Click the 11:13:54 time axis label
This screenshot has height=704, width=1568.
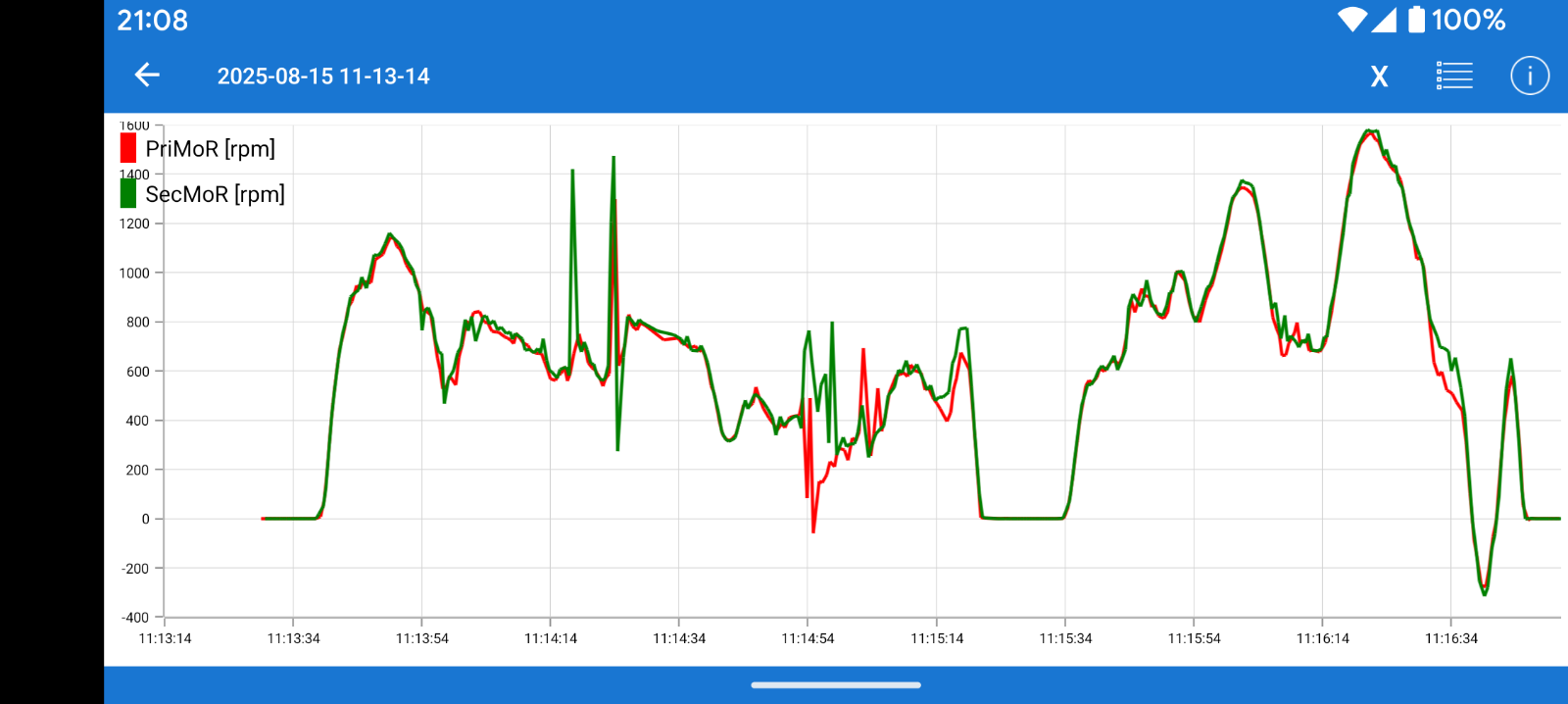pyautogui.click(x=422, y=638)
